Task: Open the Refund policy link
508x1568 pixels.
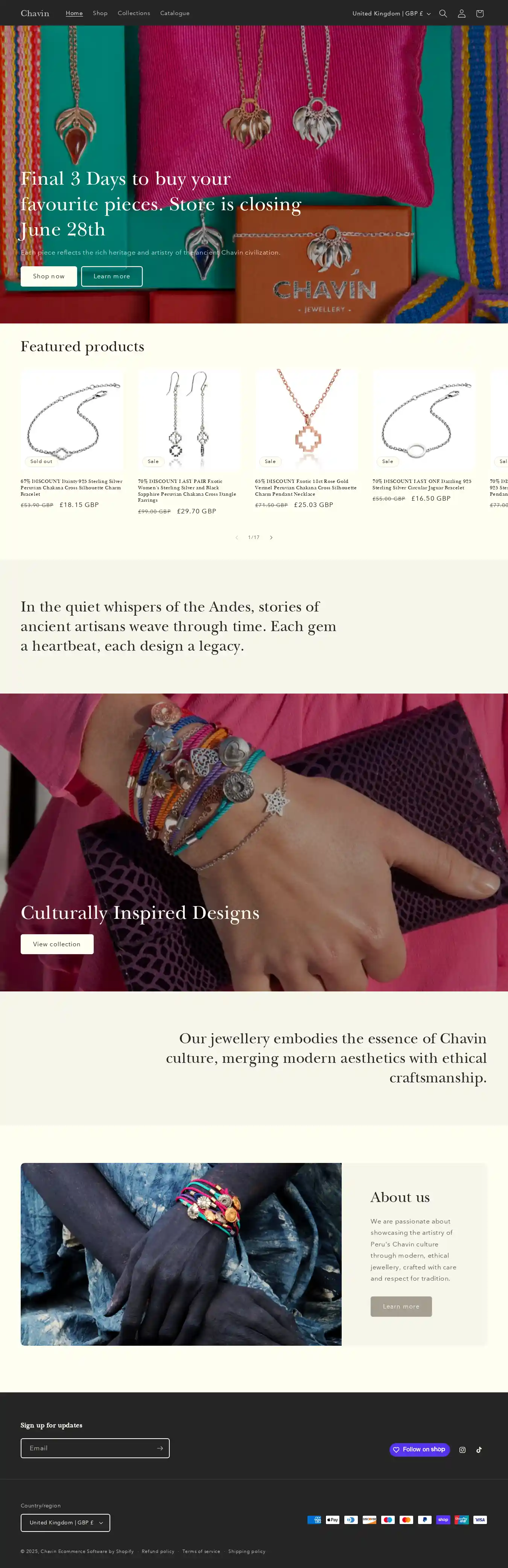Action: pos(158,1551)
